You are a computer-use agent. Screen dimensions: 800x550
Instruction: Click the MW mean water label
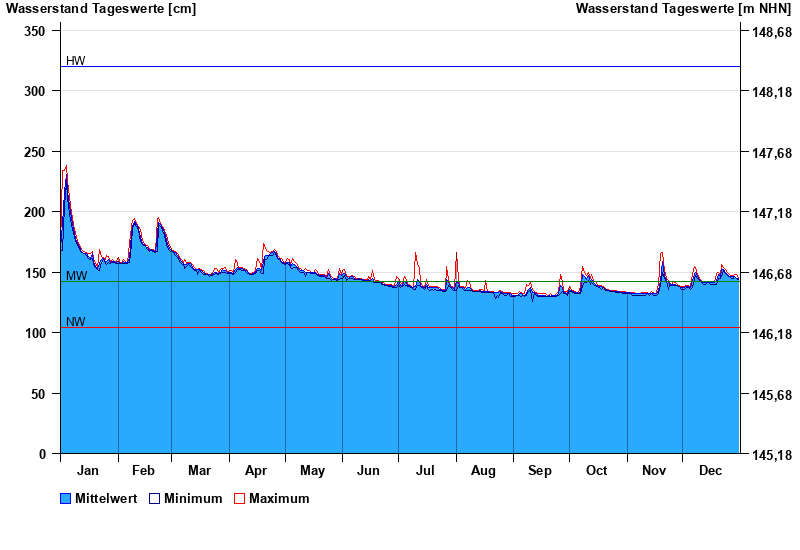click(x=76, y=276)
